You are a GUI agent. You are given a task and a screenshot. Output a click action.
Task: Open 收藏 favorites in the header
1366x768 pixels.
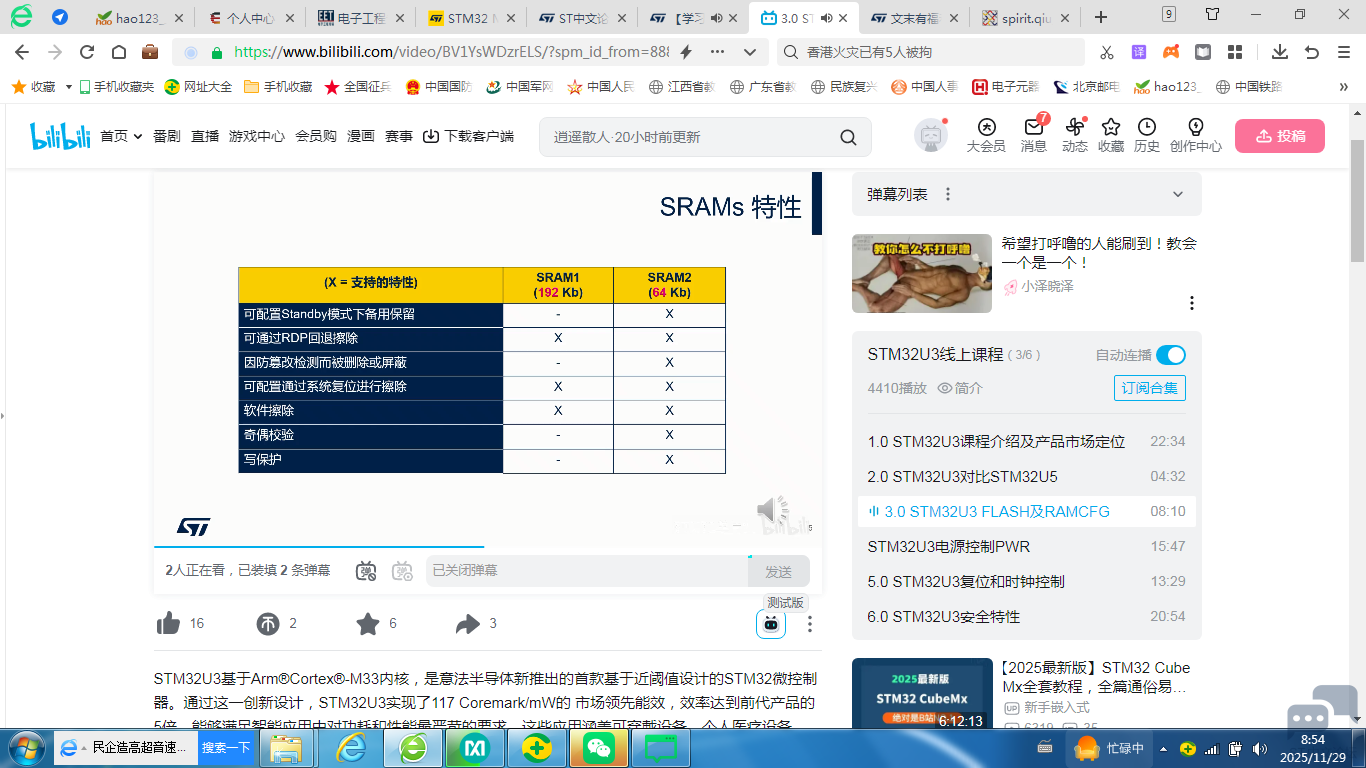click(1111, 136)
